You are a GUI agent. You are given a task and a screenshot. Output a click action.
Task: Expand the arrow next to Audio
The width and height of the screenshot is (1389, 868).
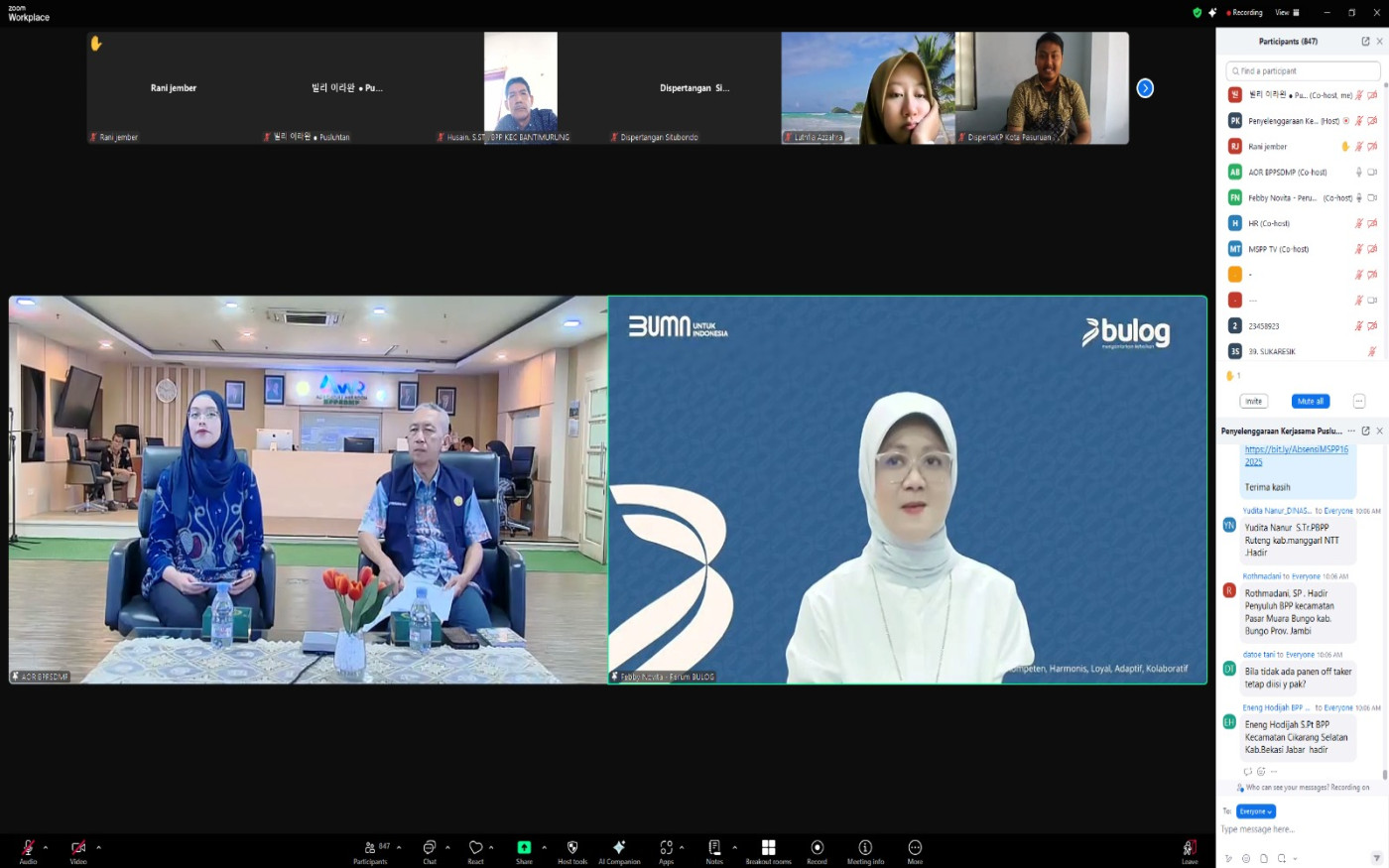(x=46, y=847)
